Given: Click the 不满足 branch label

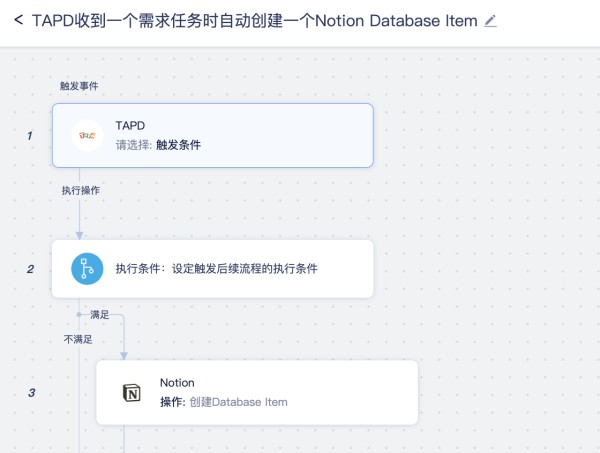Looking at the screenshot, I should coord(78,339).
